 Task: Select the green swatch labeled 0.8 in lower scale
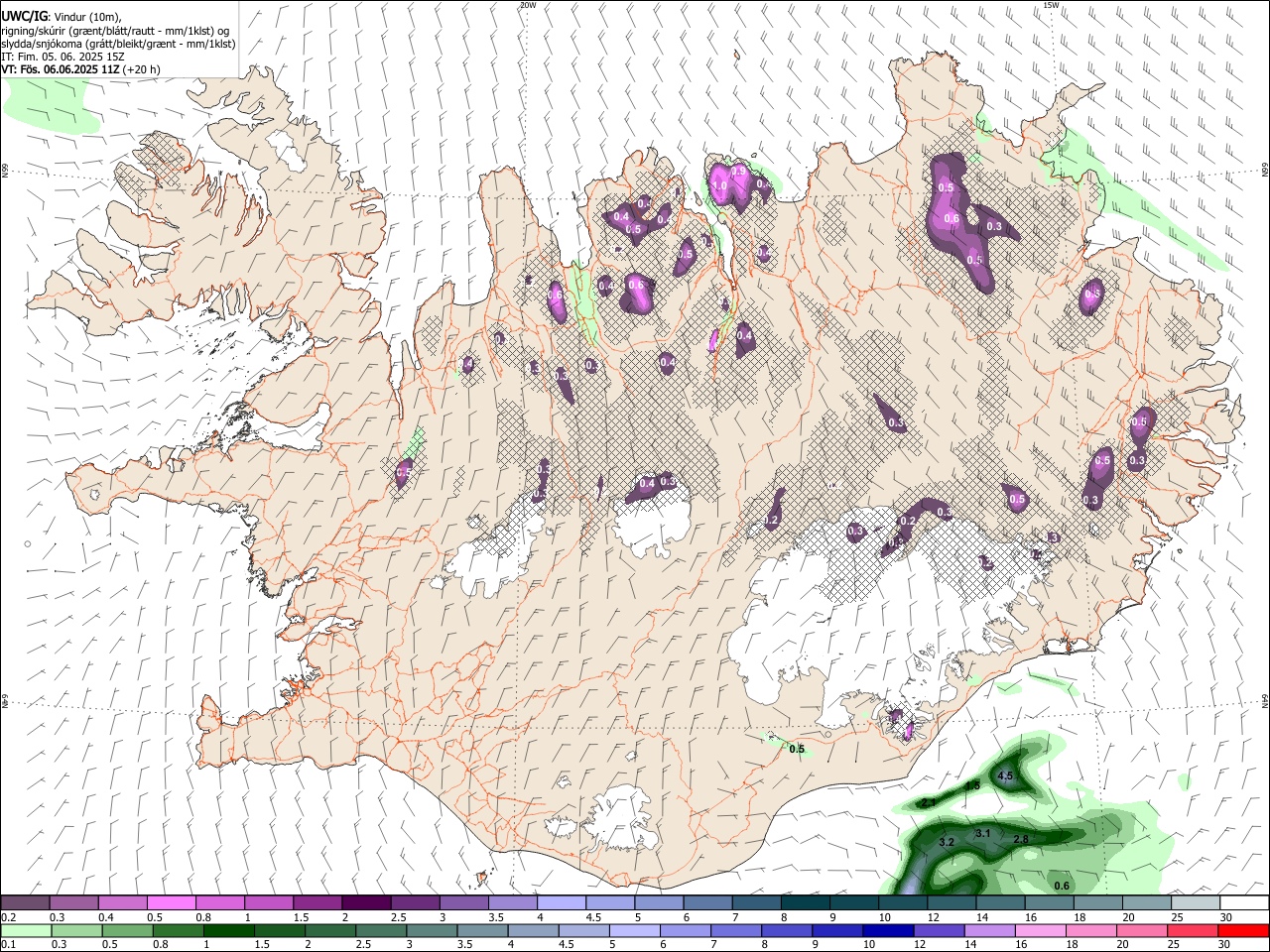click(178, 931)
